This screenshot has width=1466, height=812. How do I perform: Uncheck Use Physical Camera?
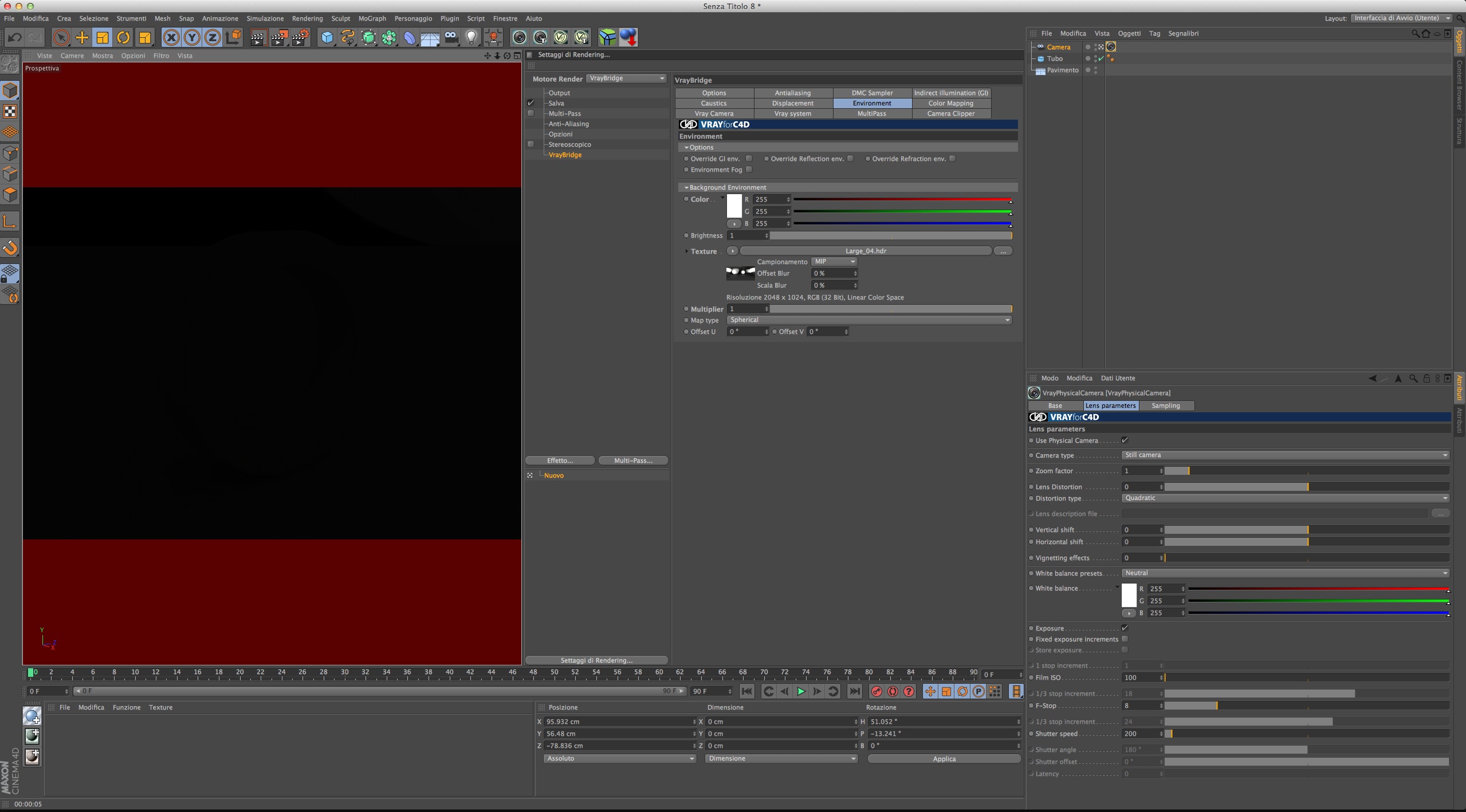point(1125,440)
